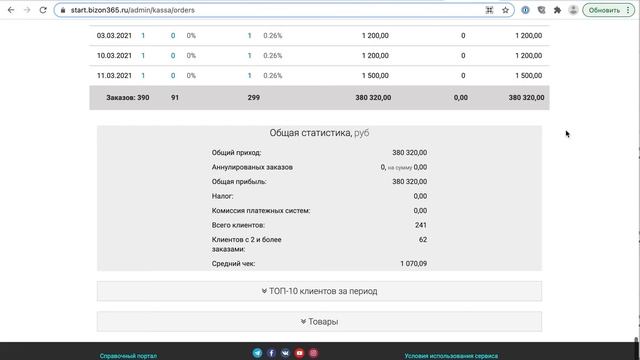Image resolution: width=640 pixels, height=360 pixels.
Task: Expand ТОП-10 клиентов за период section
Action: pos(319,291)
